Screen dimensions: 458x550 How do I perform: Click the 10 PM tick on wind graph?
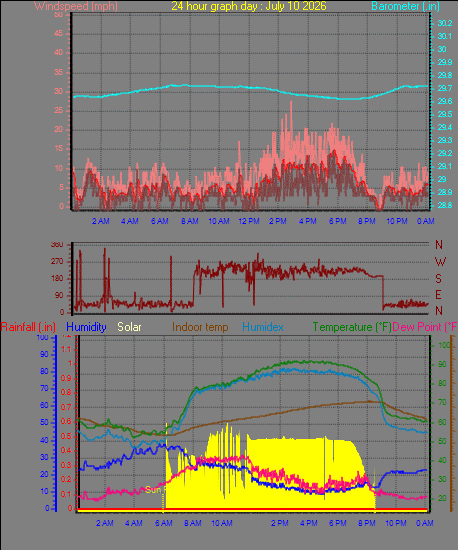click(397, 221)
